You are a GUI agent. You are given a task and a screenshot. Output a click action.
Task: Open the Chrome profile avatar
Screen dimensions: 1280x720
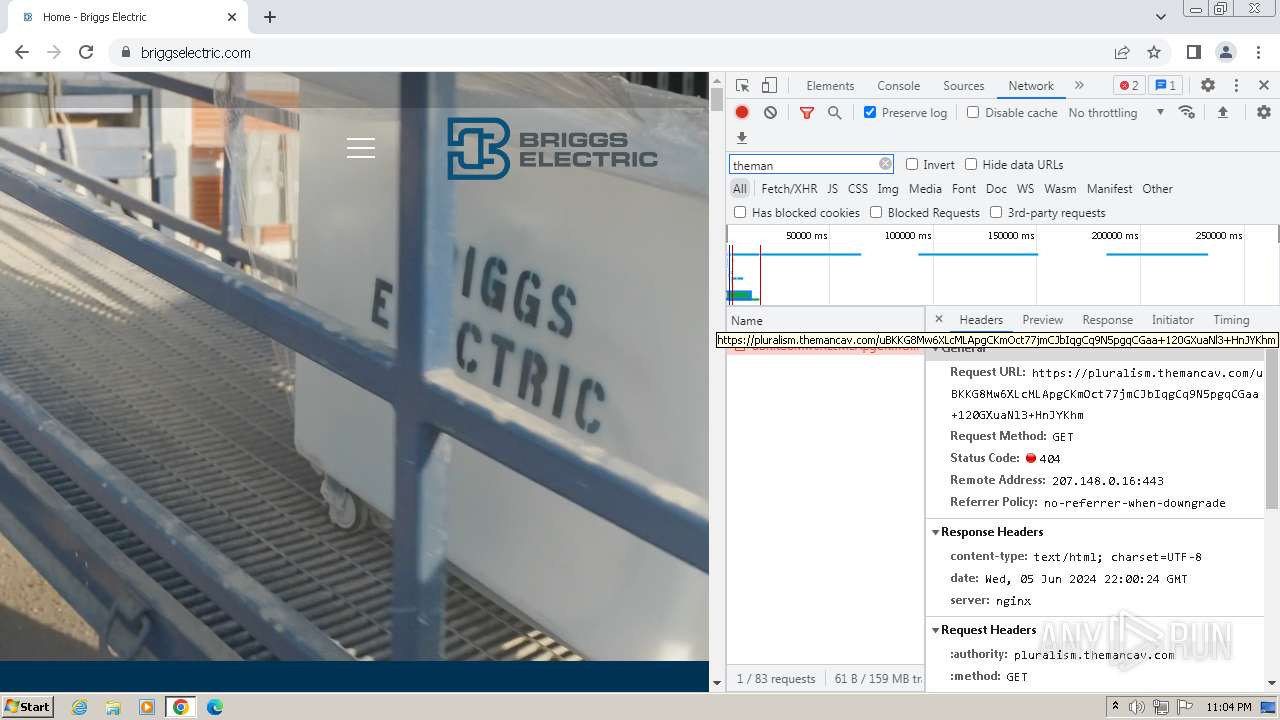click(x=1225, y=52)
